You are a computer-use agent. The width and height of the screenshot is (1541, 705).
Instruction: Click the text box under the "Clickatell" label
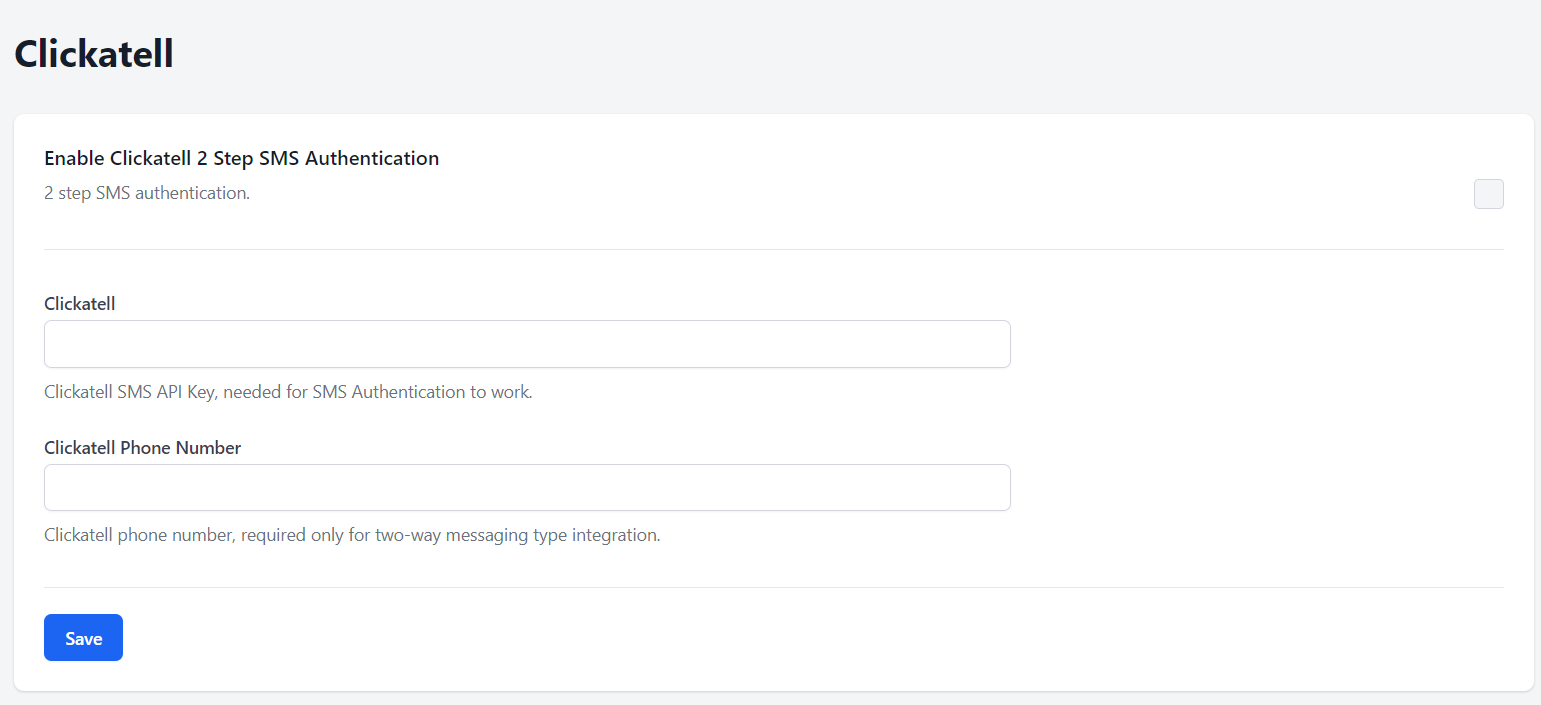coord(527,344)
